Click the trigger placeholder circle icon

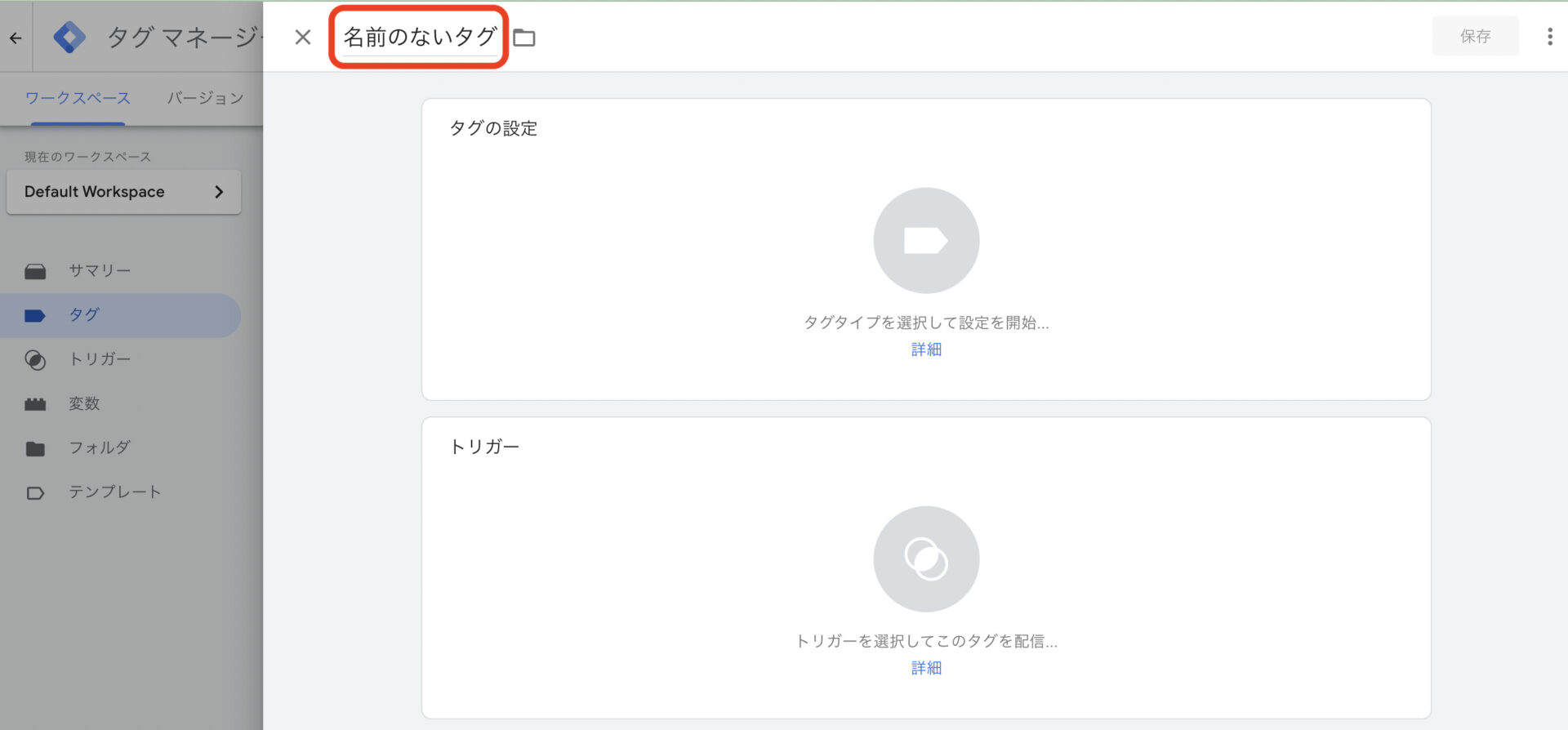click(x=926, y=559)
